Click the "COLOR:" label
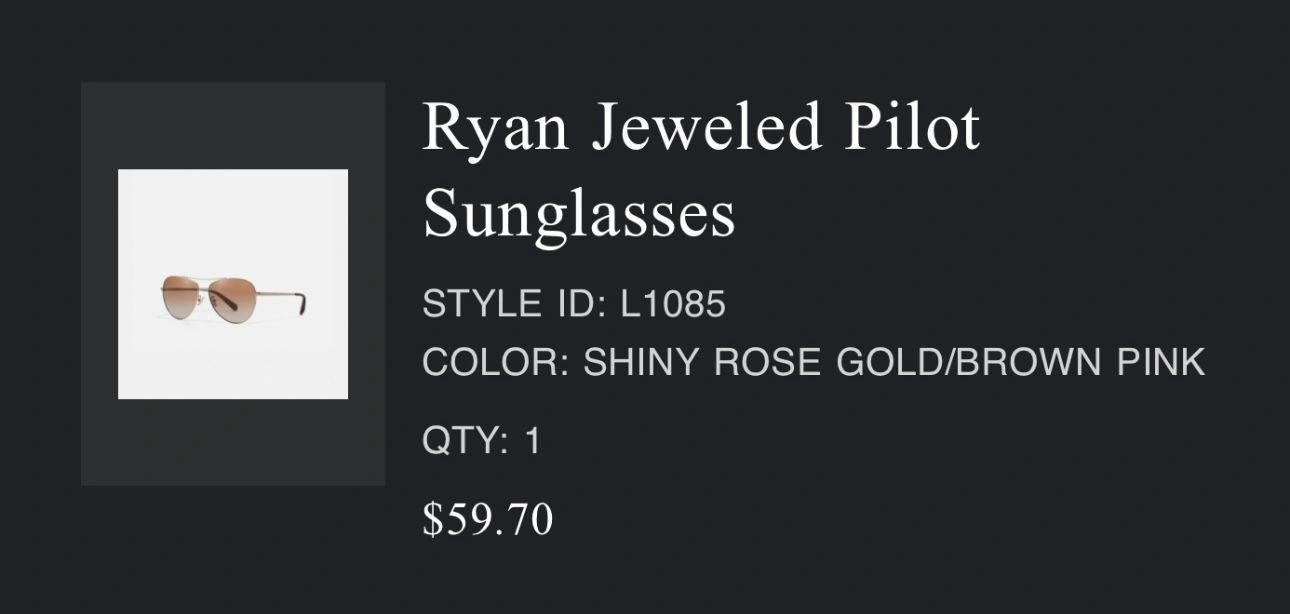The height and width of the screenshot is (614, 1290). (x=496, y=362)
